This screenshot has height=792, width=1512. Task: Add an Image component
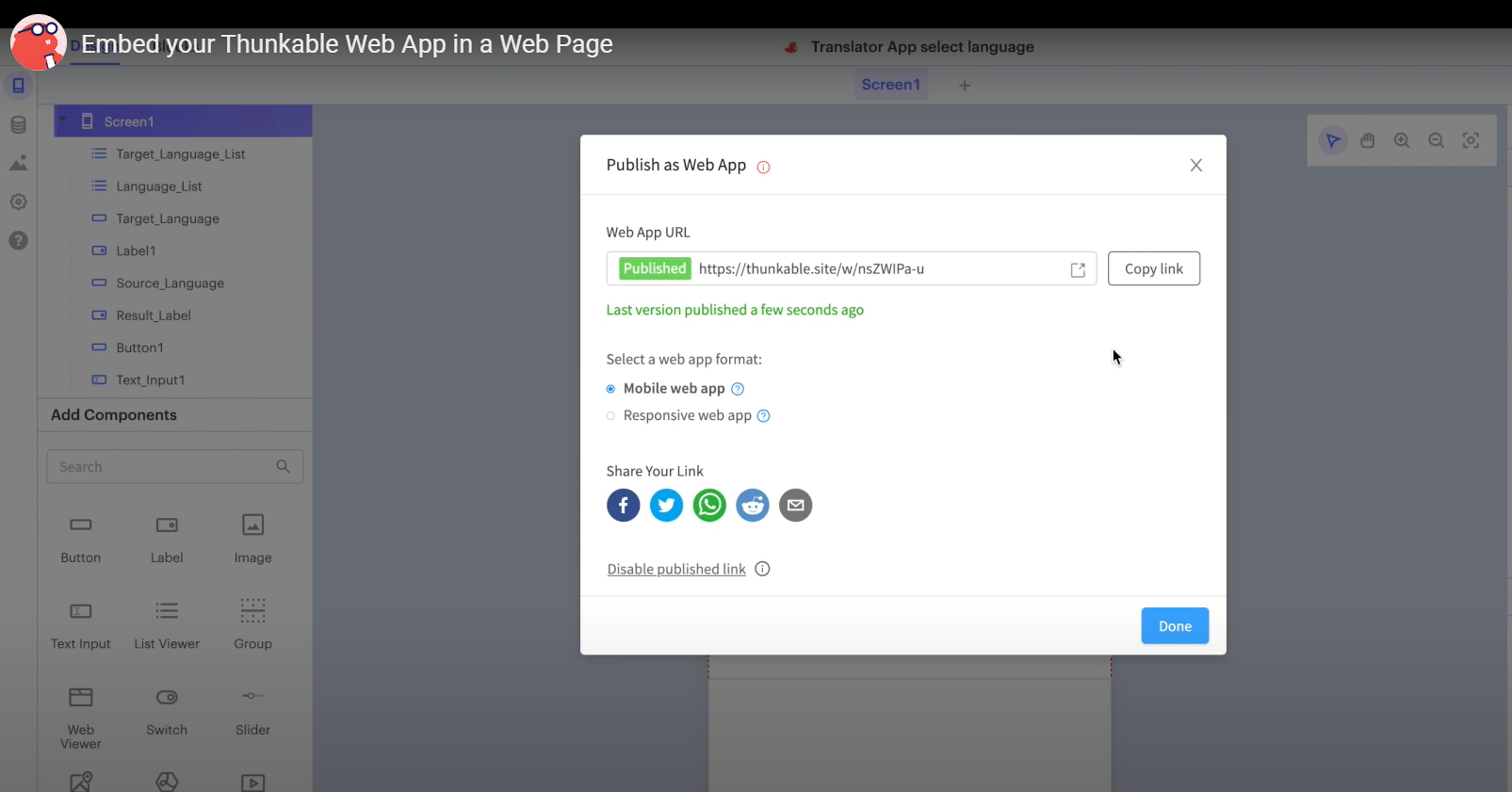point(252,539)
